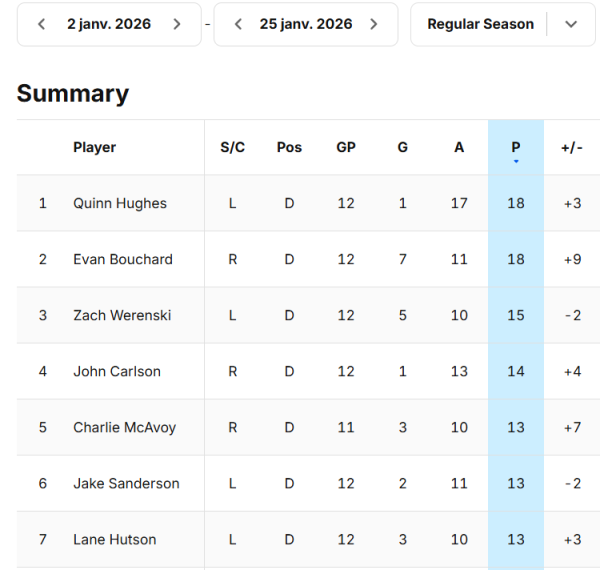600x570 pixels.
Task: Open Lane Hutson player page
Action: point(115,539)
